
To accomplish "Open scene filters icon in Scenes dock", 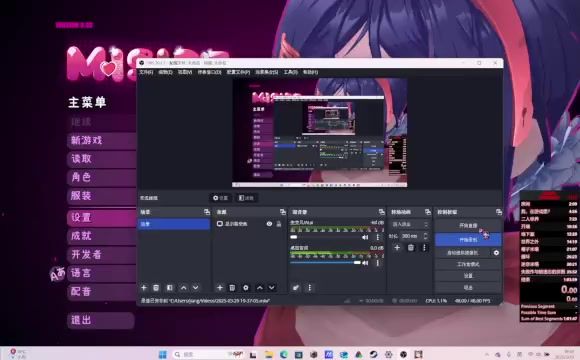I will (169, 287).
